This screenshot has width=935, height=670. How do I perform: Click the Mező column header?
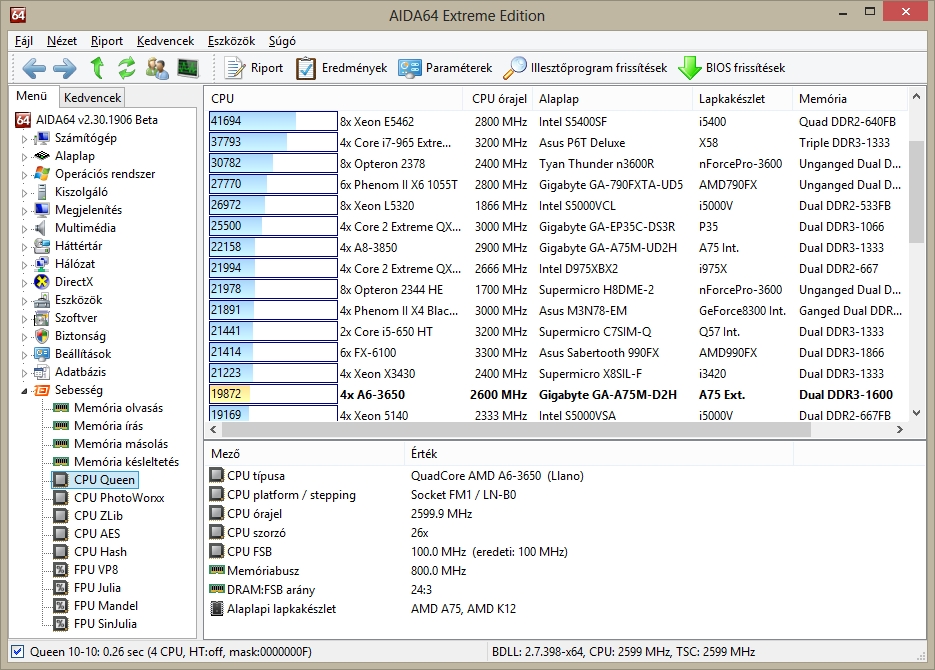pyautogui.click(x=305, y=454)
